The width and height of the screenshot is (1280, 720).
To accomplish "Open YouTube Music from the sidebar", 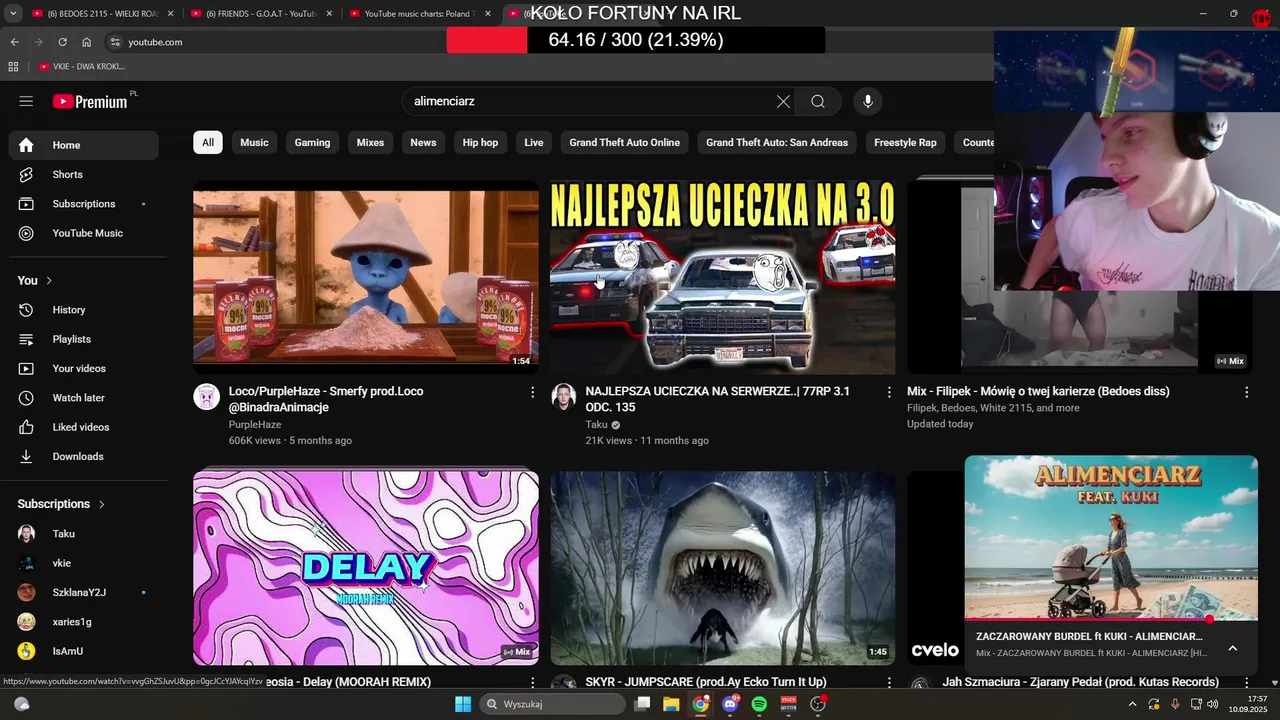I will [84, 233].
